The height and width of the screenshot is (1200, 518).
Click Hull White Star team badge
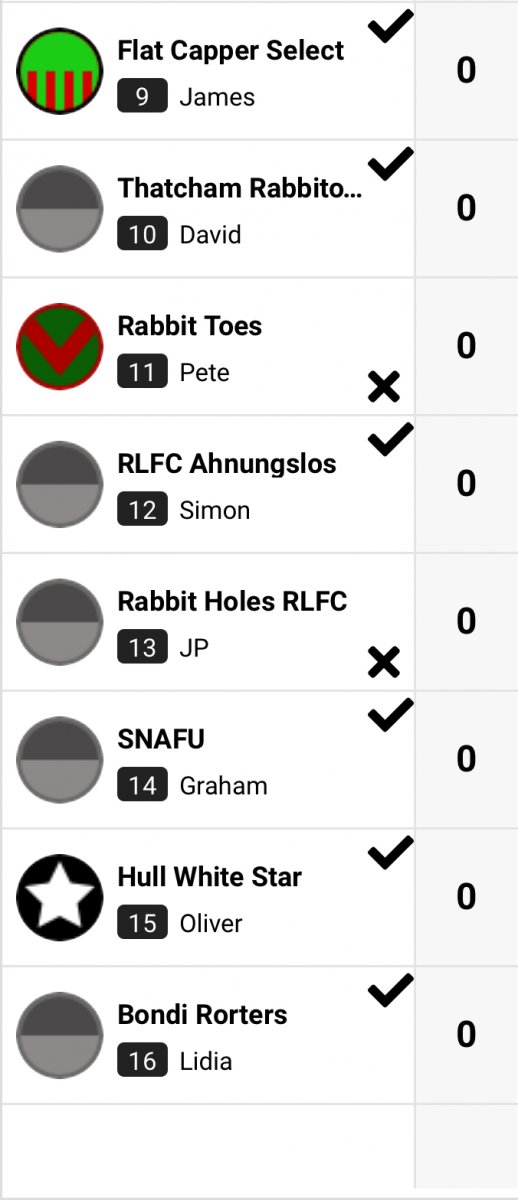60,898
